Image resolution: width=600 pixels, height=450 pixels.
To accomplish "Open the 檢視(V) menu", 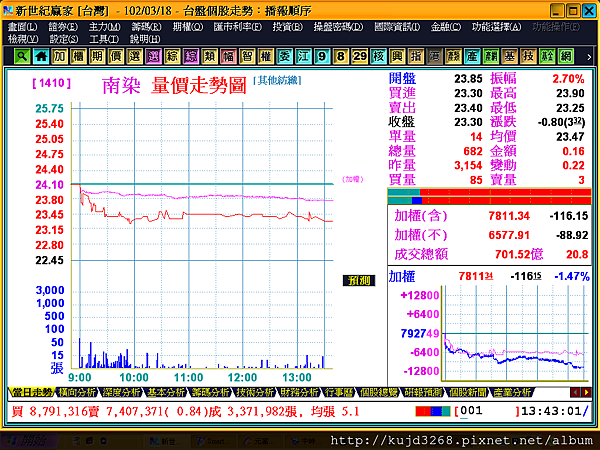I will (23, 39).
